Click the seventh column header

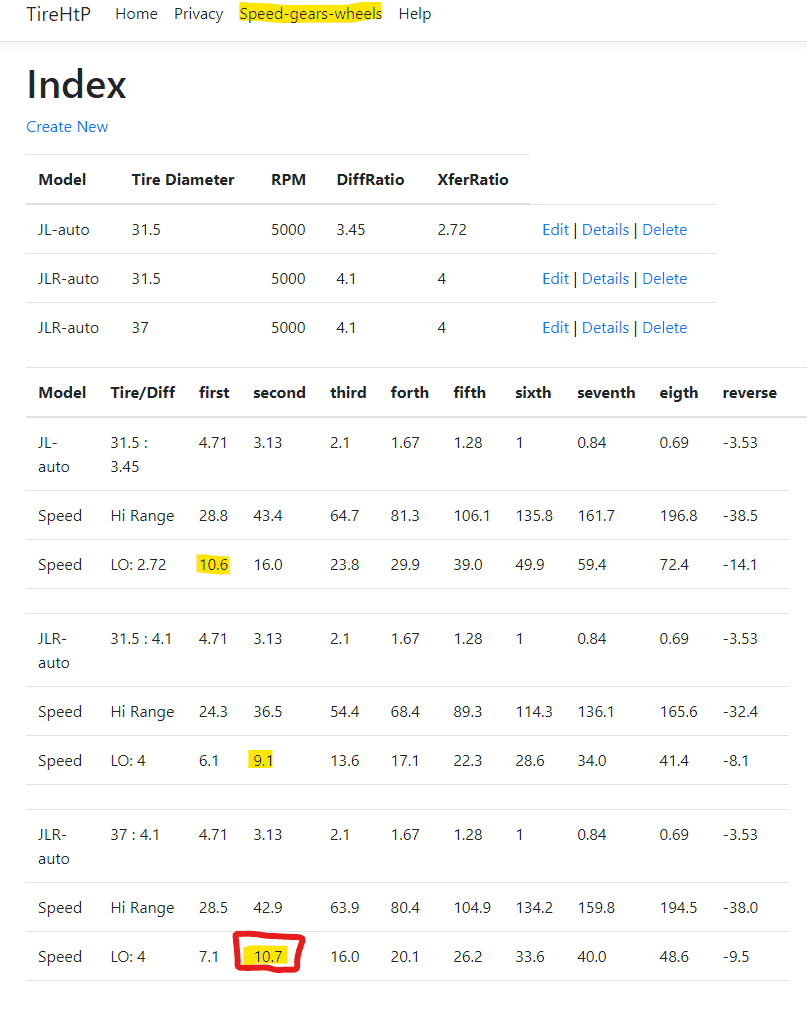click(x=606, y=393)
